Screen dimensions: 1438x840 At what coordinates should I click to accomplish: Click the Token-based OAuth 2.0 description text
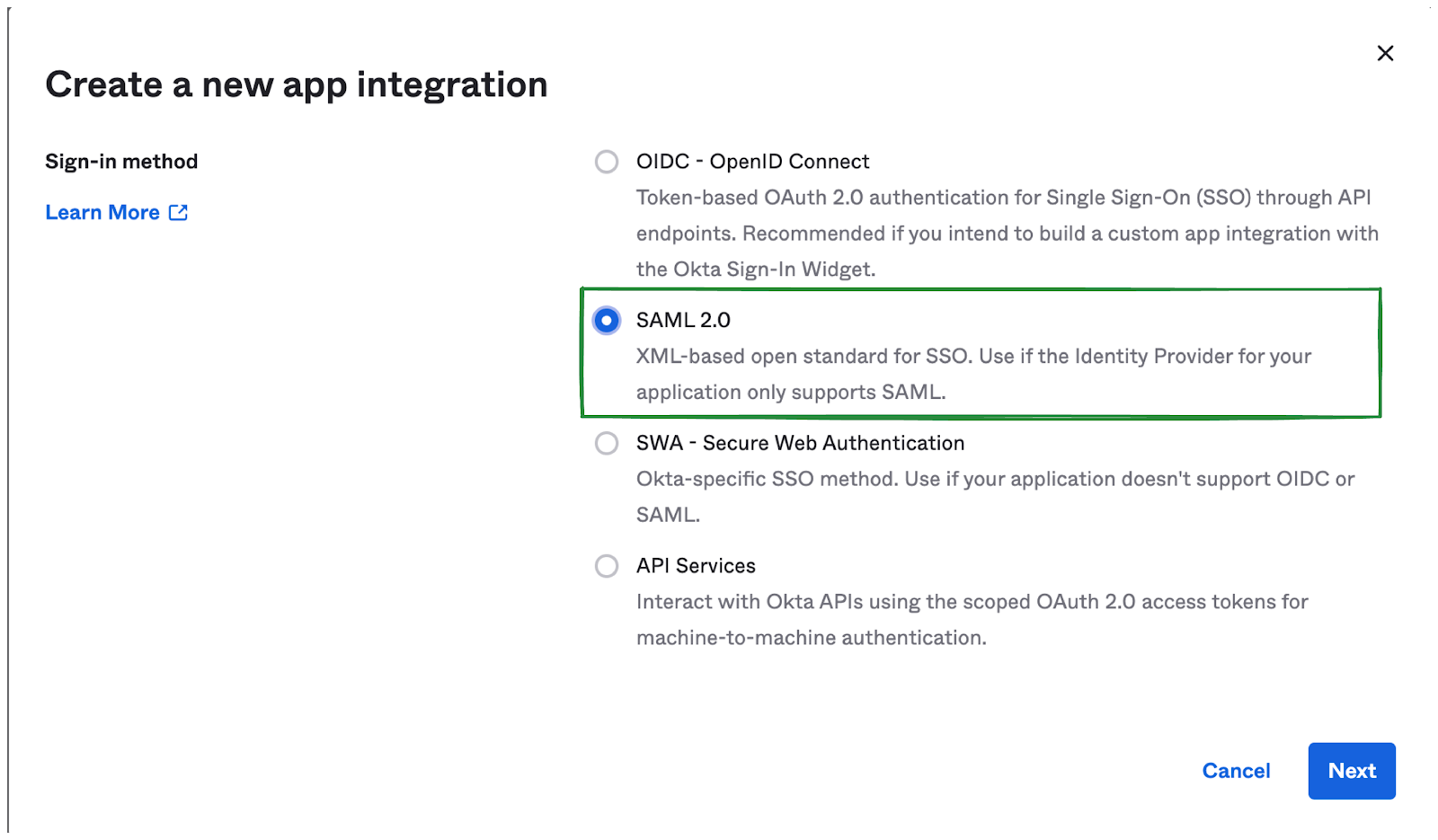1007,234
